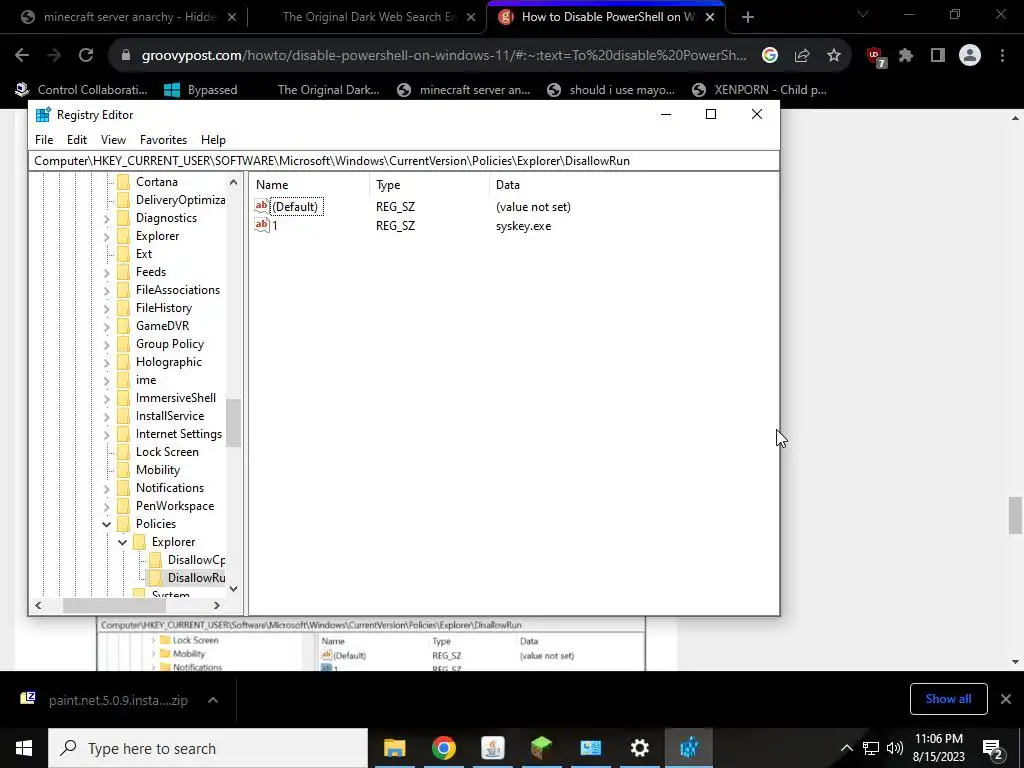
Task: Open Minecraft grass block on the taskbar
Action: [x=541, y=748]
